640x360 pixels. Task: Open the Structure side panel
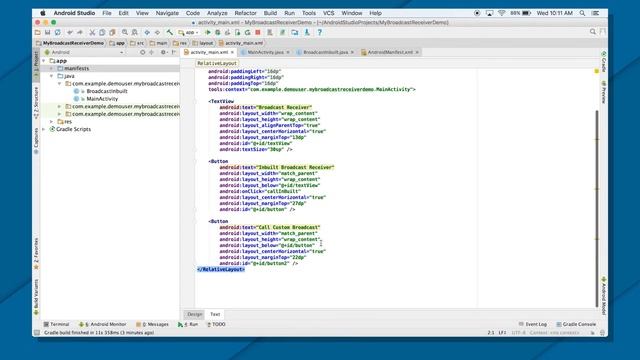36,103
